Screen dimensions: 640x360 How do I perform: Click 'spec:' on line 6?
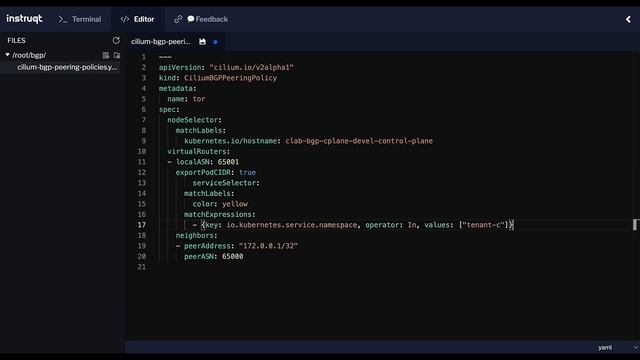[169, 109]
